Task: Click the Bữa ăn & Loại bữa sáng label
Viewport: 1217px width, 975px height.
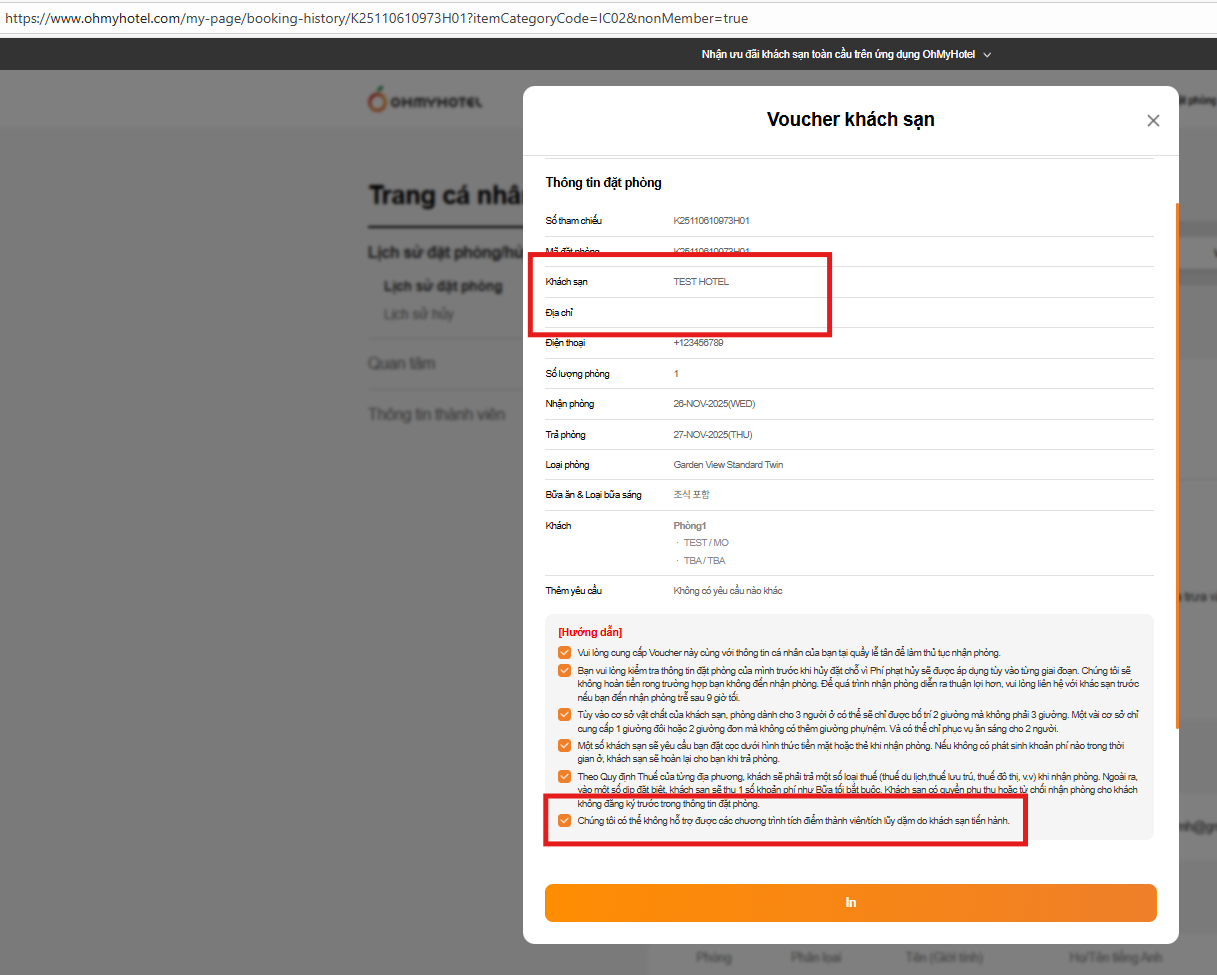Action: [593, 495]
